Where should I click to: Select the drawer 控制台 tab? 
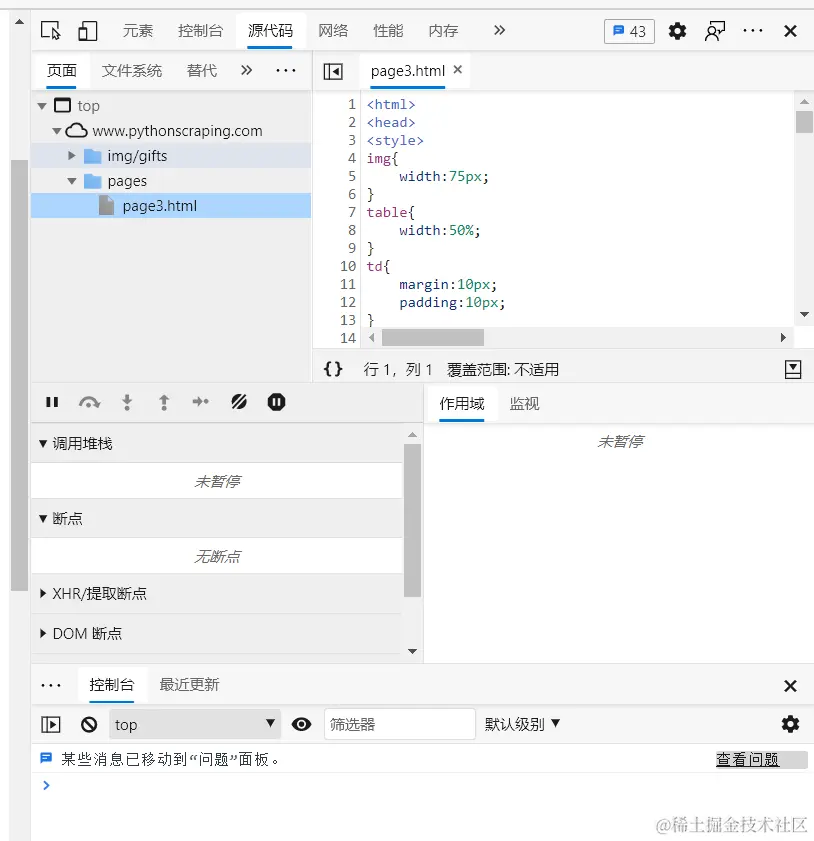(x=112, y=684)
